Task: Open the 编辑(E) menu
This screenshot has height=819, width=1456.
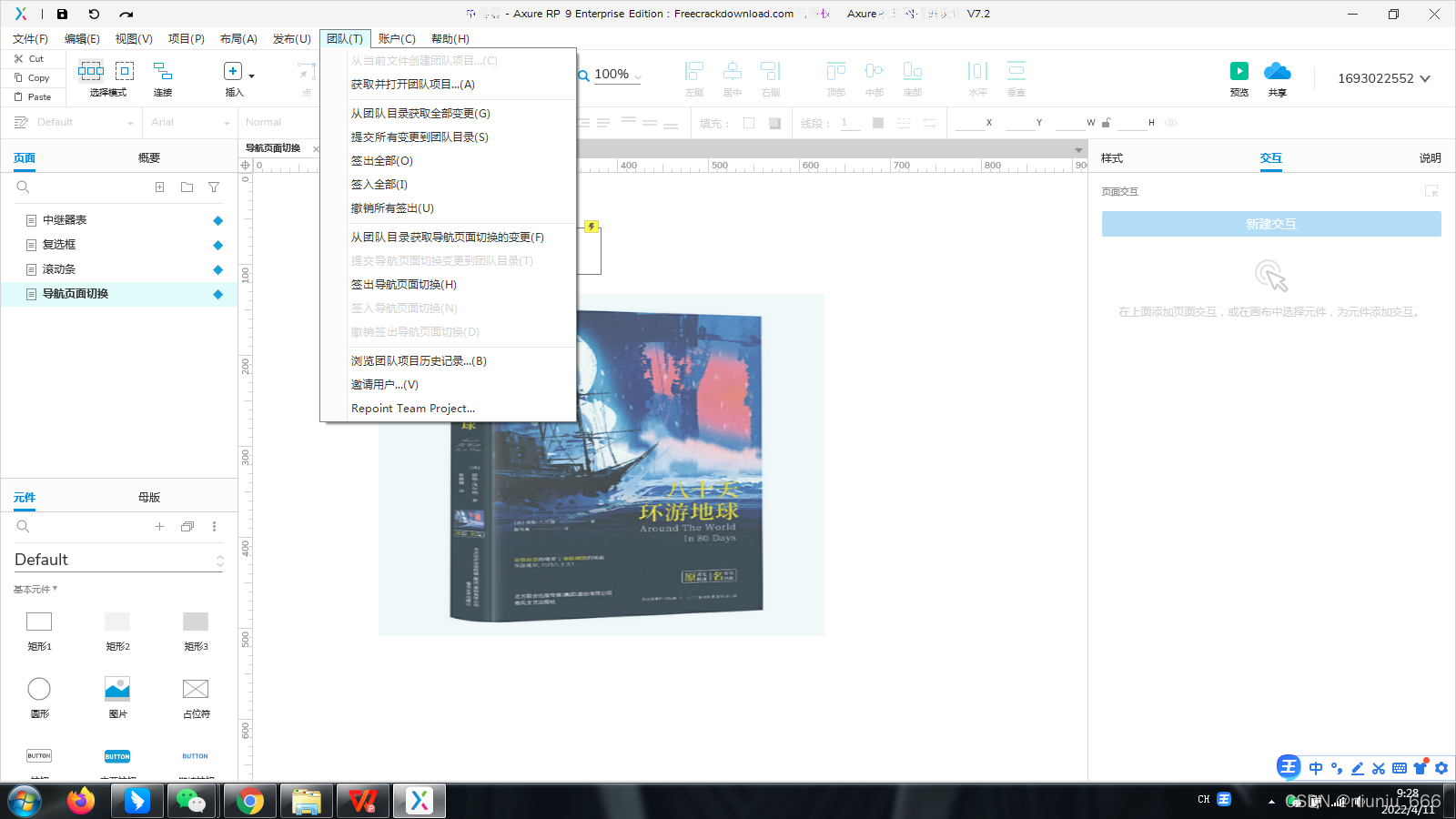Action: (82, 38)
